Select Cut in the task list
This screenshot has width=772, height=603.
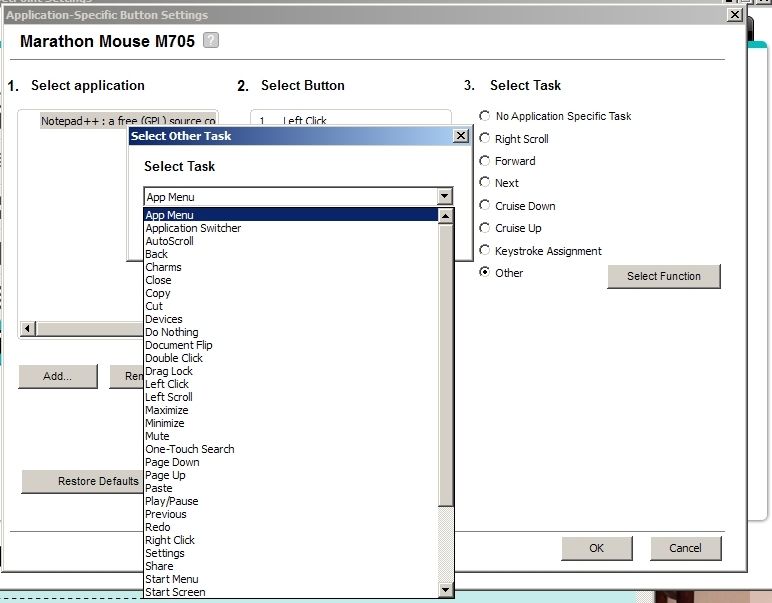click(290, 306)
